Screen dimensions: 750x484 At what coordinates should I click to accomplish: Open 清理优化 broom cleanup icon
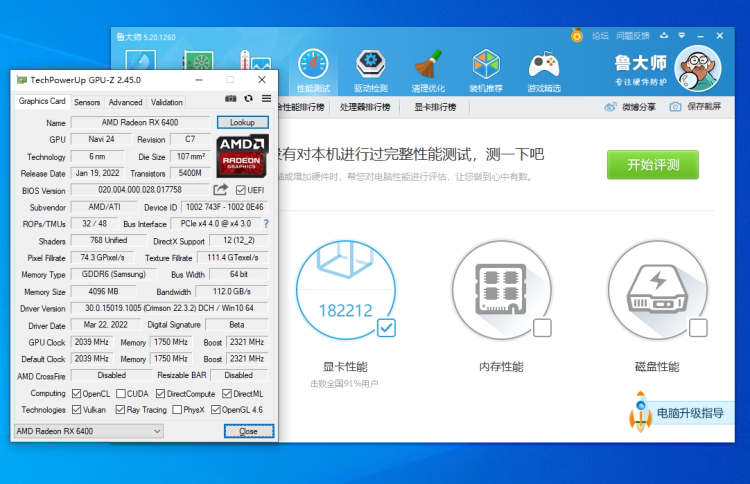(428, 64)
